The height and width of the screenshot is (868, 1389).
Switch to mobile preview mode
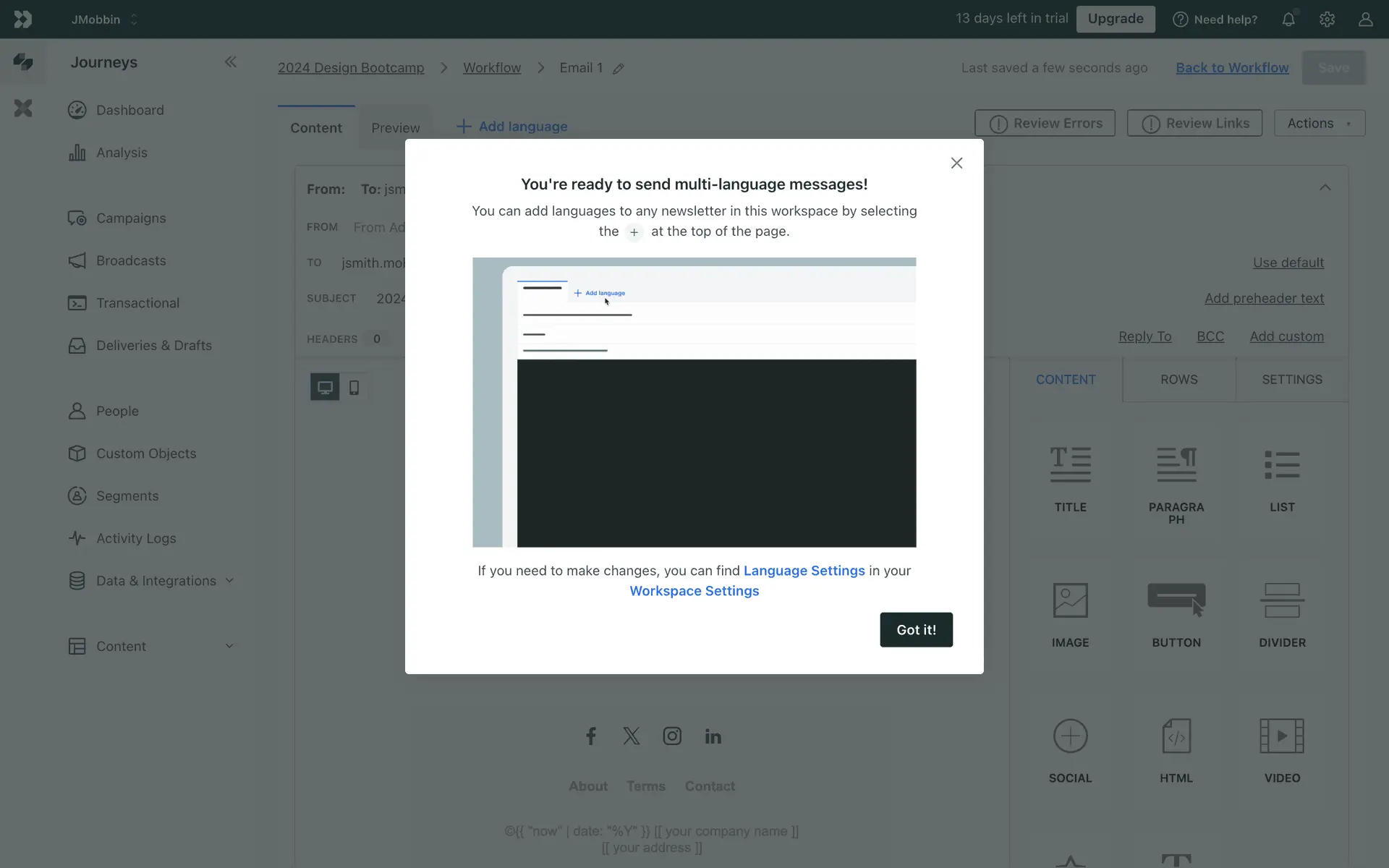coord(354,388)
